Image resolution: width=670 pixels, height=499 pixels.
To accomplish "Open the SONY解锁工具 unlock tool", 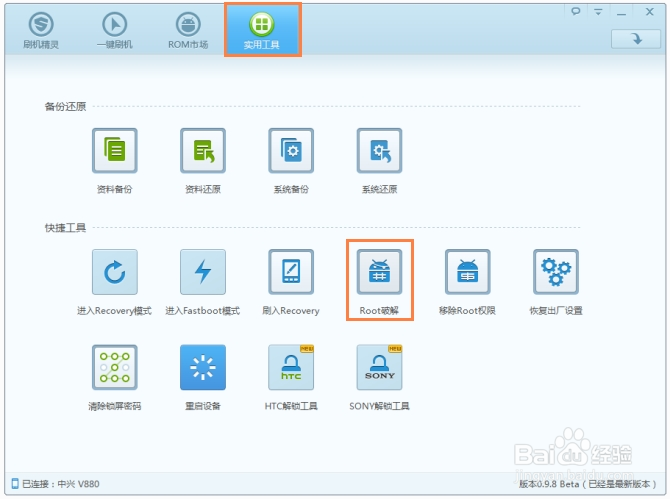I will (379, 367).
